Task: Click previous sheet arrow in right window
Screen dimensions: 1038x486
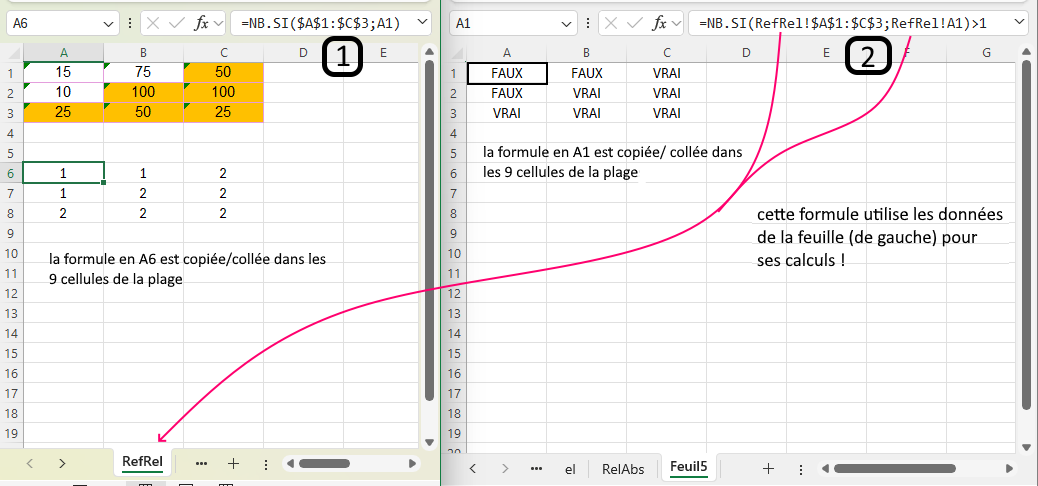Action: point(473,468)
